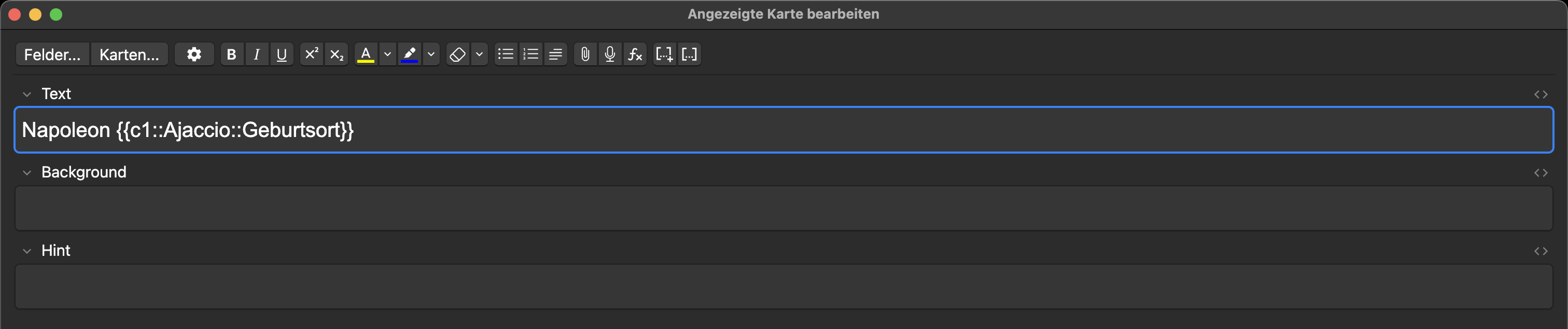This screenshot has height=329, width=1568.
Task: Insert a numbered ordered list
Action: (530, 54)
